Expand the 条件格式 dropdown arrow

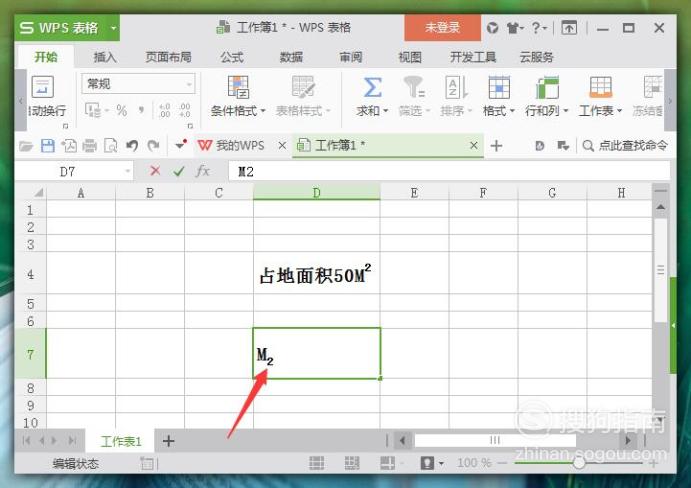point(263,111)
